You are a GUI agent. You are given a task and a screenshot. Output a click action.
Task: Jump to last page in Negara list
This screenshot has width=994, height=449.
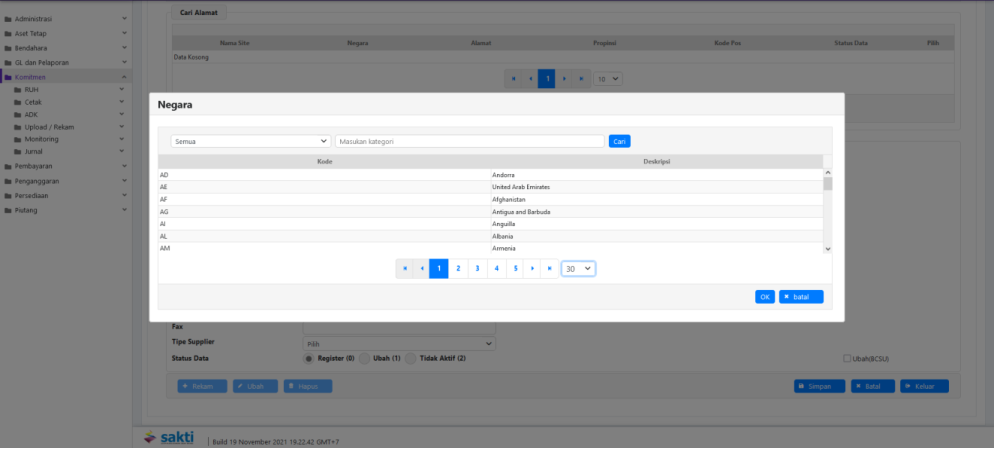tap(550, 269)
